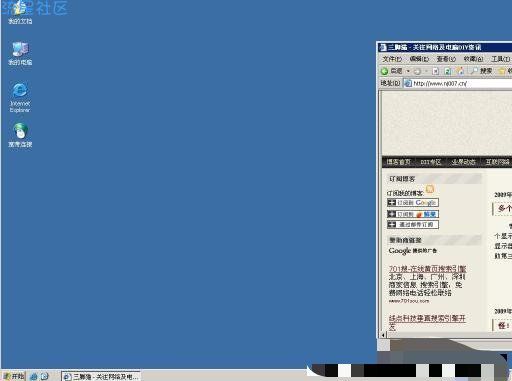Click the Search (搜索) toolbar button
Screen dimensions: 512x381
pos(481,71)
